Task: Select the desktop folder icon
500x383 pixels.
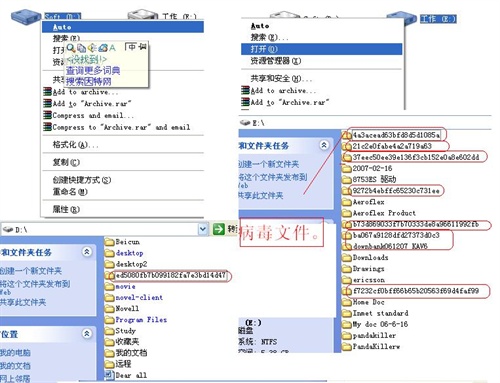Action: 110,253
